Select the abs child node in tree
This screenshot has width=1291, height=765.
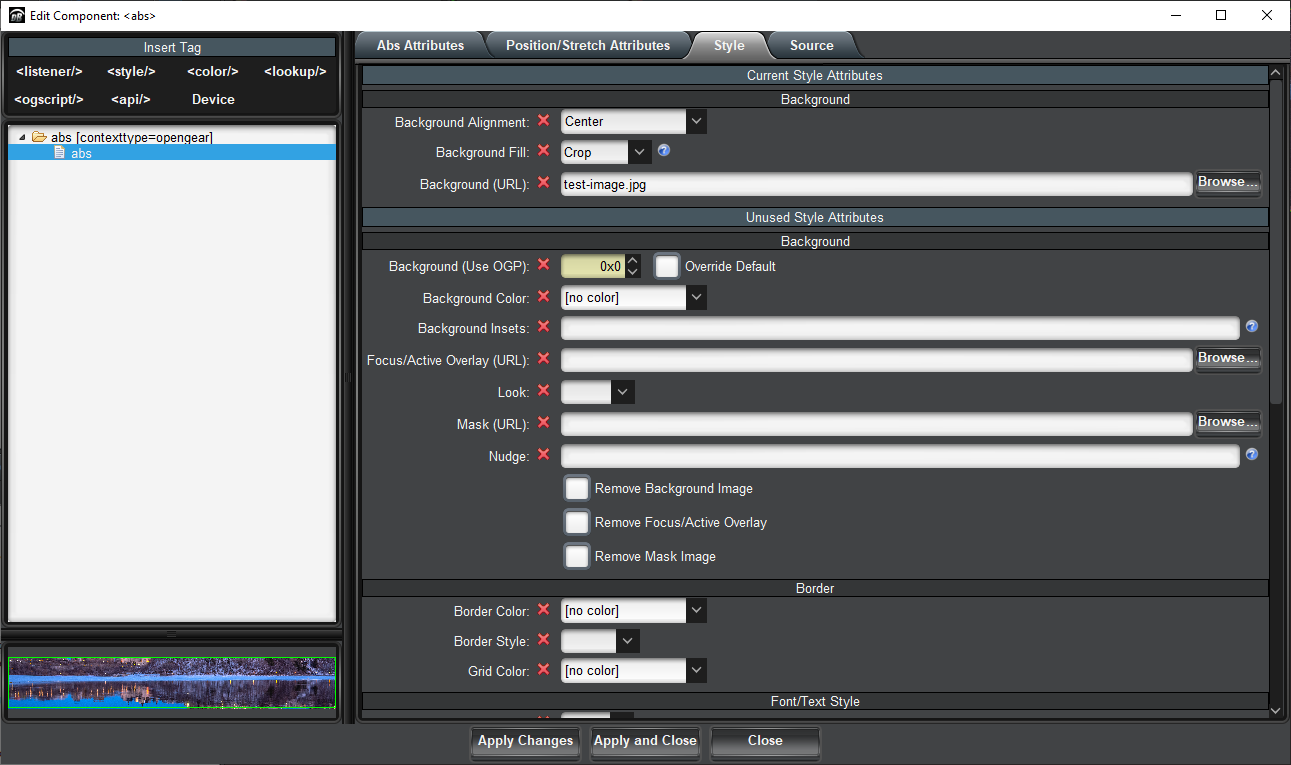172,153
